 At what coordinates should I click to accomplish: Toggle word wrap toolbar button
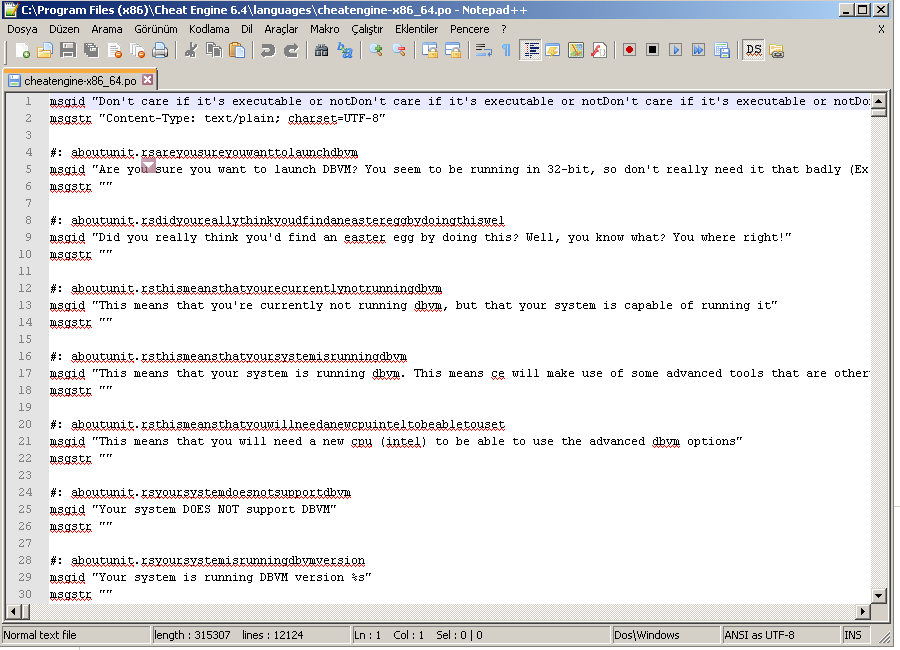click(x=483, y=50)
